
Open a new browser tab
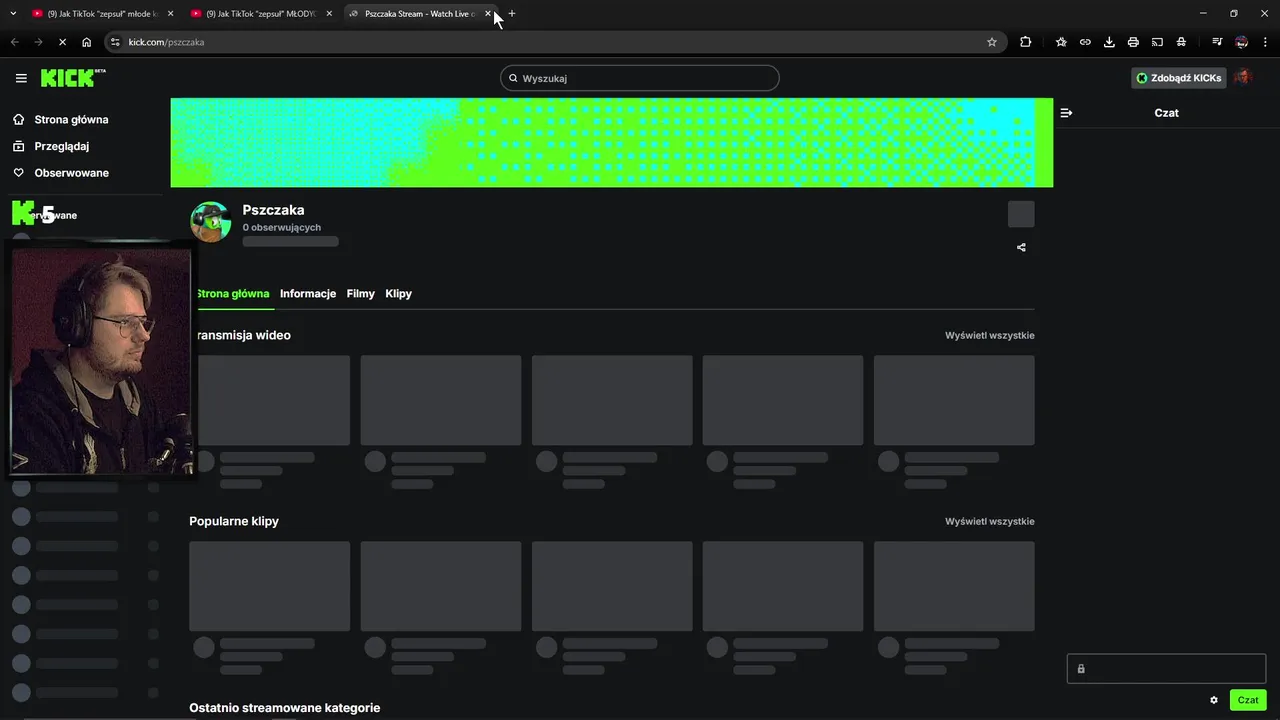[x=512, y=14]
